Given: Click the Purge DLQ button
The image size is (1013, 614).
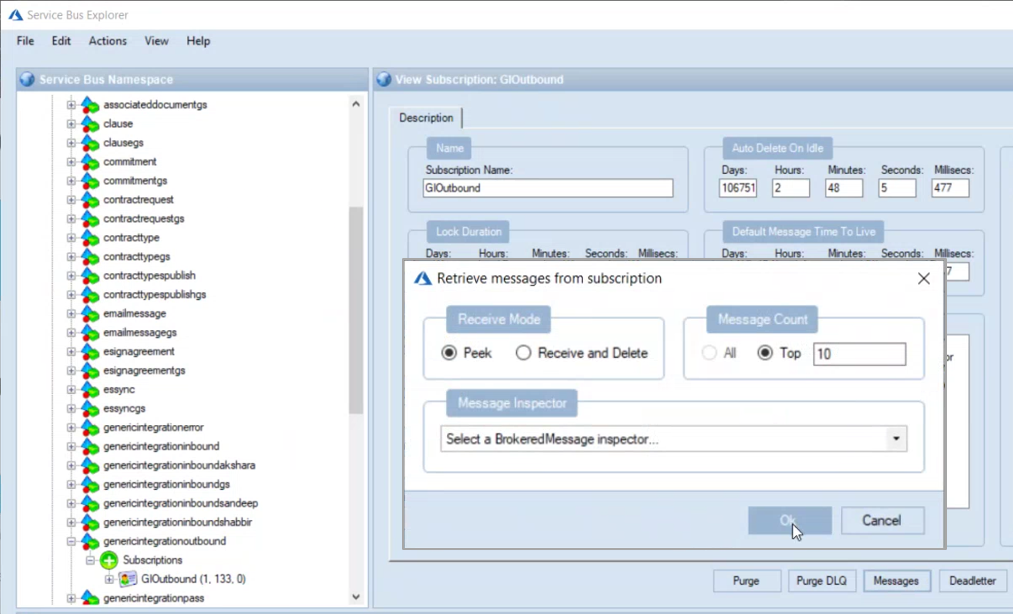Looking at the screenshot, I should [x=823, y=581].
